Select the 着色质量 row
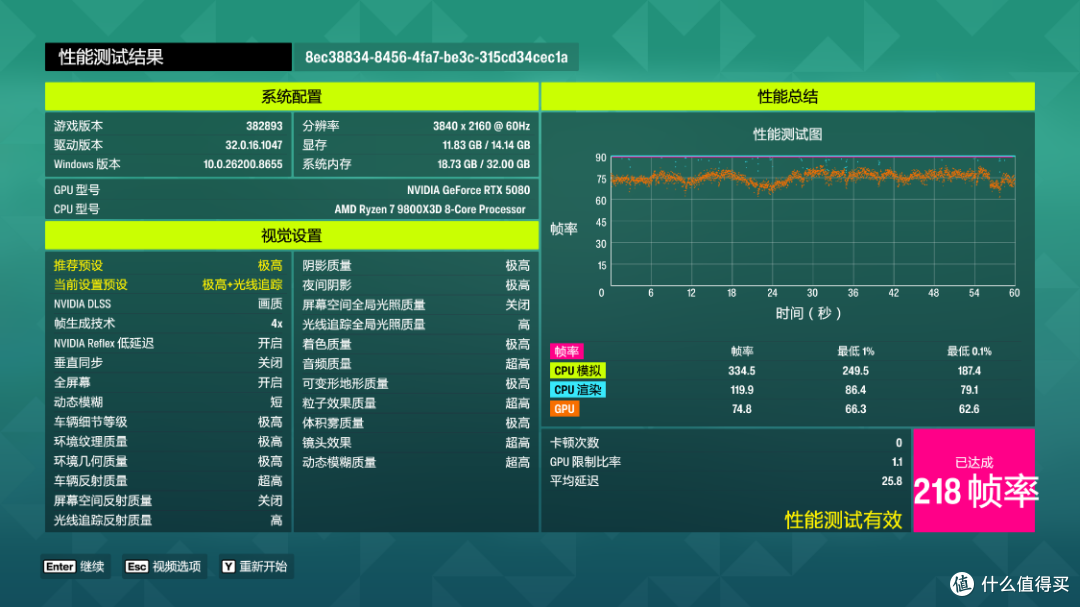The image size is (1080, 607). [x=416, y=344]
